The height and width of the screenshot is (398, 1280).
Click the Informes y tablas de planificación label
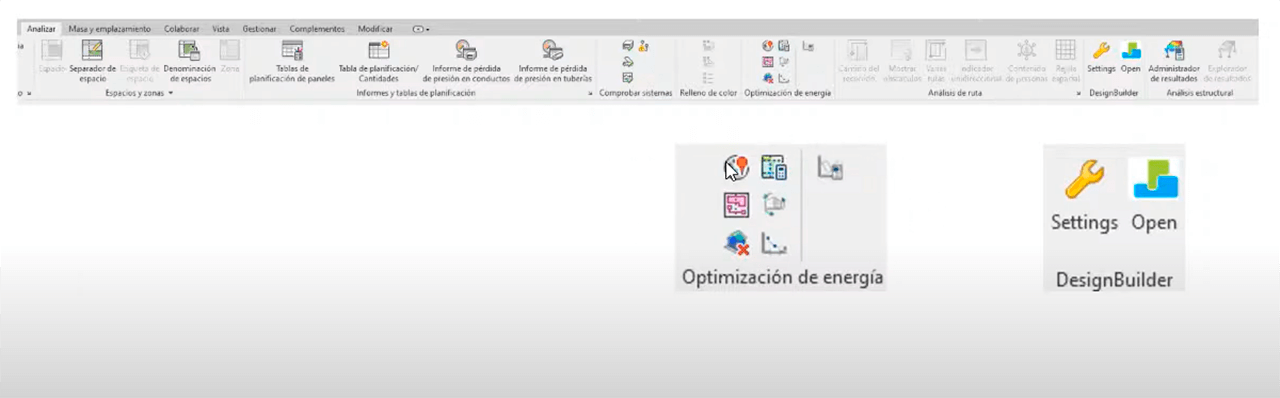click(x=416, y=93)
